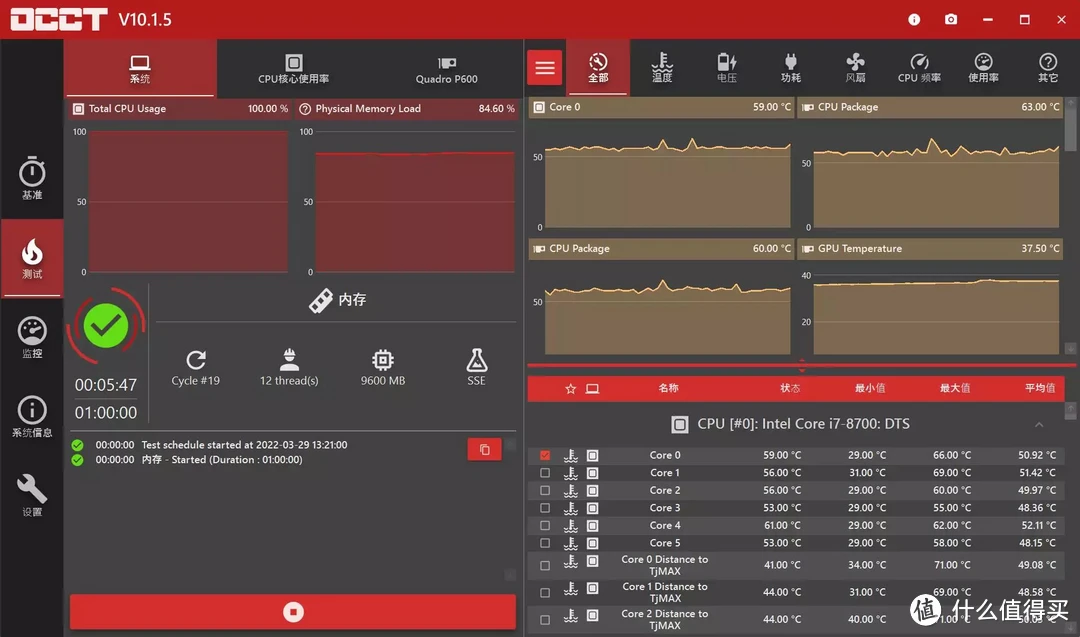Click the info icon in title bar

click(x=914, y=19)
